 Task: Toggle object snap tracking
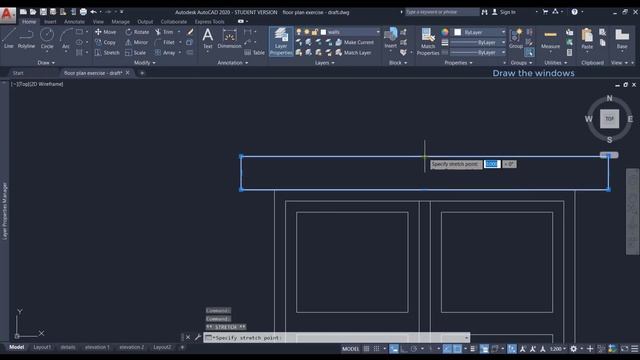click(x=447, y=349)
